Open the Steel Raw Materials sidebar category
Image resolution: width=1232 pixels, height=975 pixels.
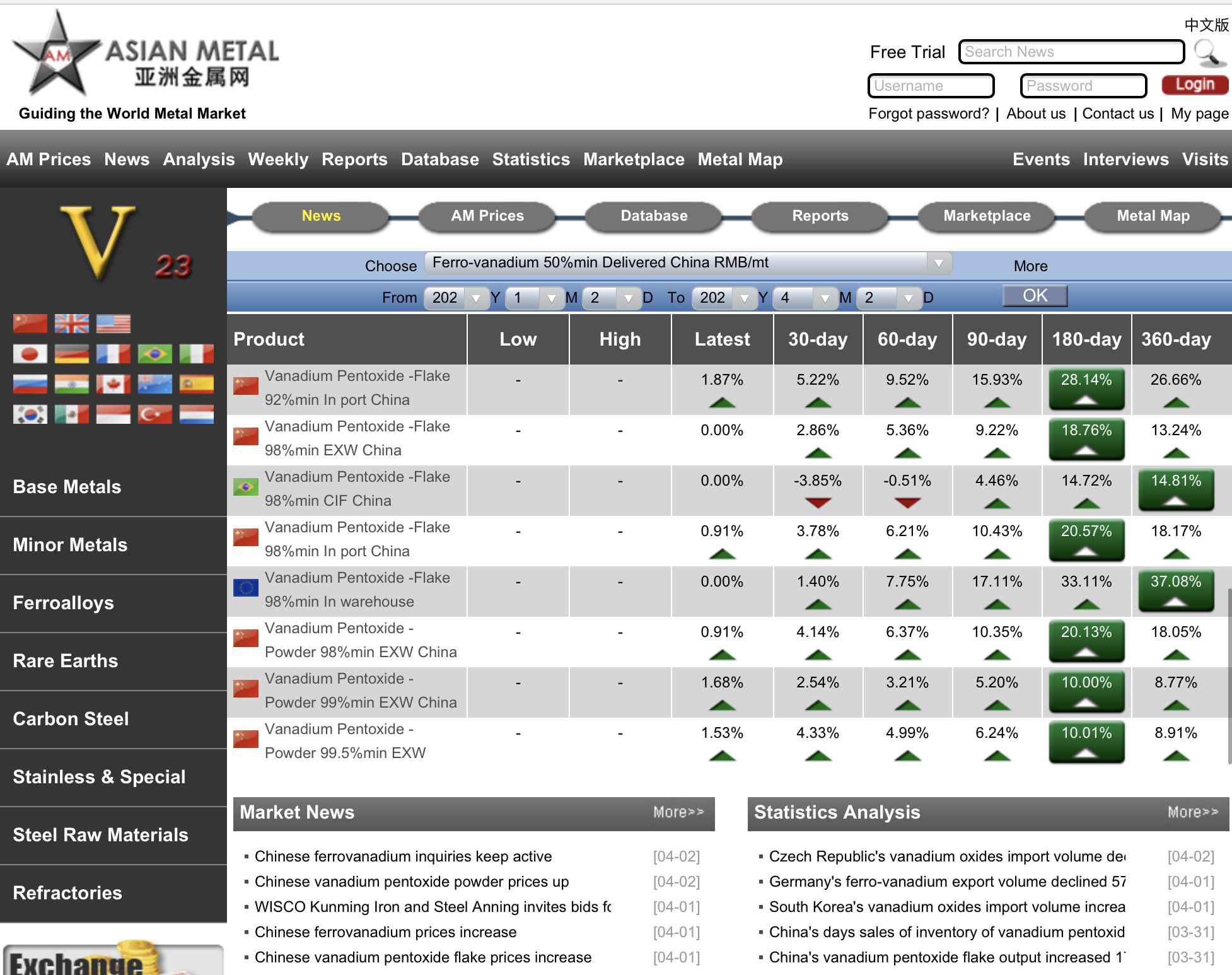[113, 836]
